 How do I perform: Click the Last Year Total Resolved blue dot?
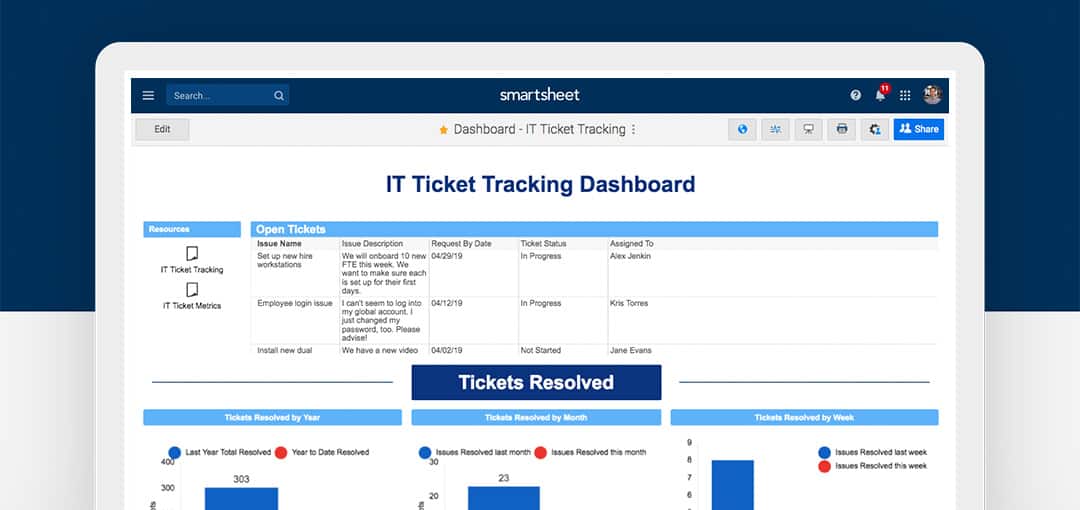[175, 453]
